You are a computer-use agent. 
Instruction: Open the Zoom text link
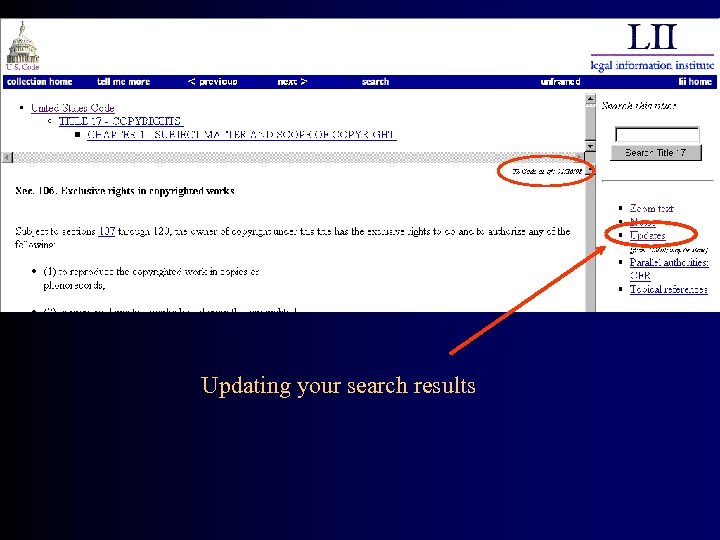click(x=652, y=208)
